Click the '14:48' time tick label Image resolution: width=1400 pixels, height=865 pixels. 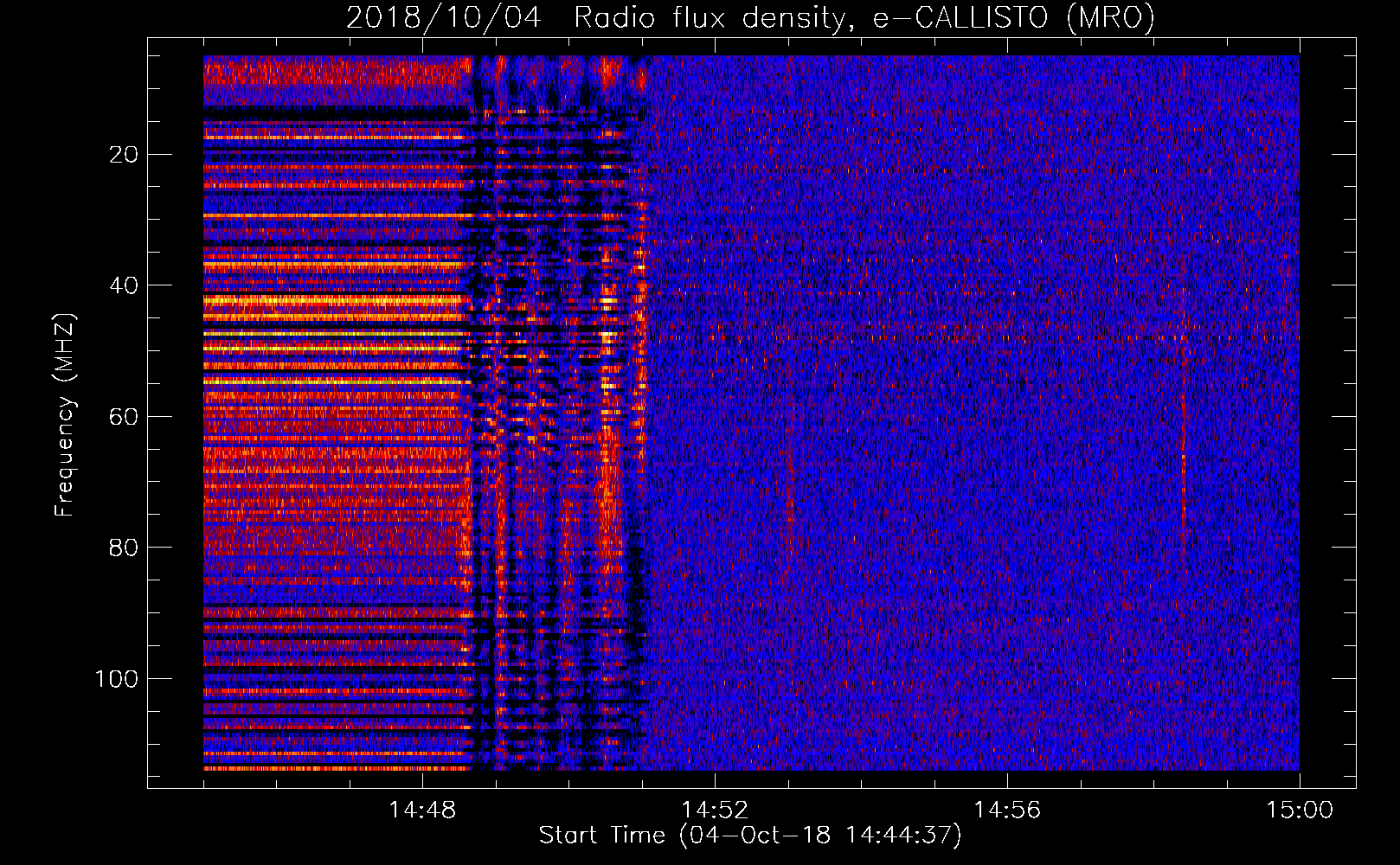tap(422, 810)
